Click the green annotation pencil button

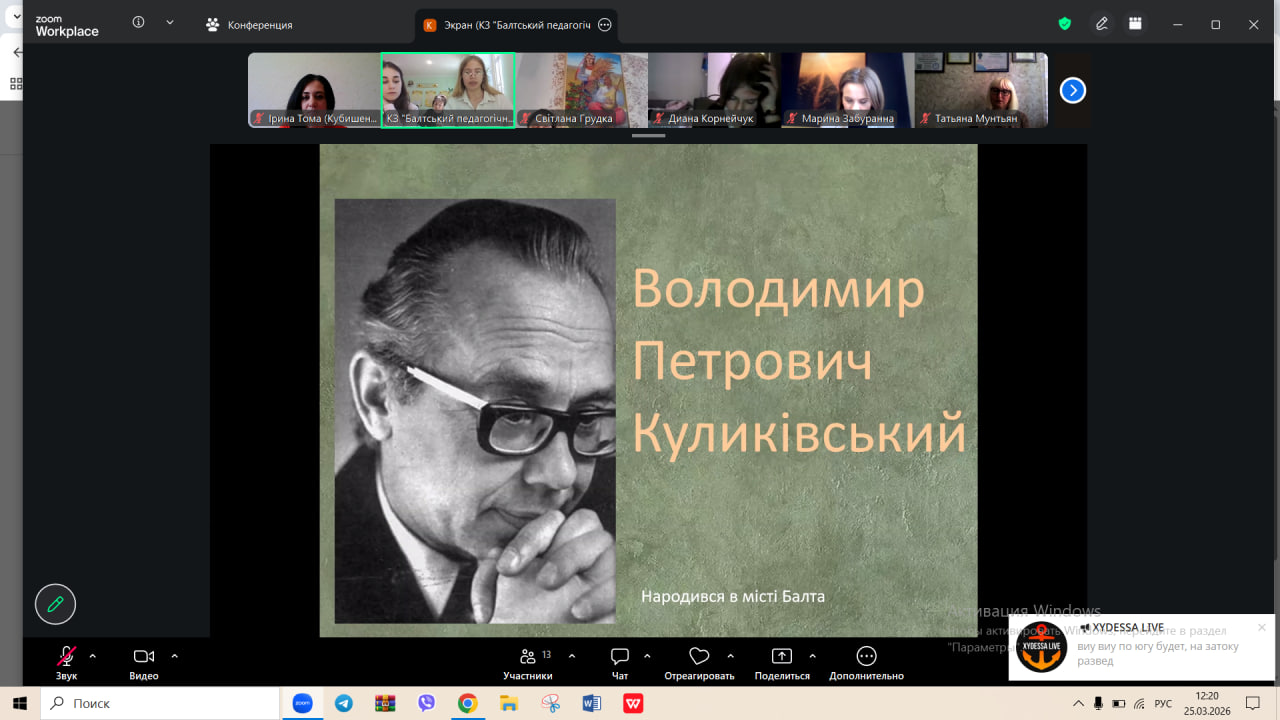tap(56, 604)
